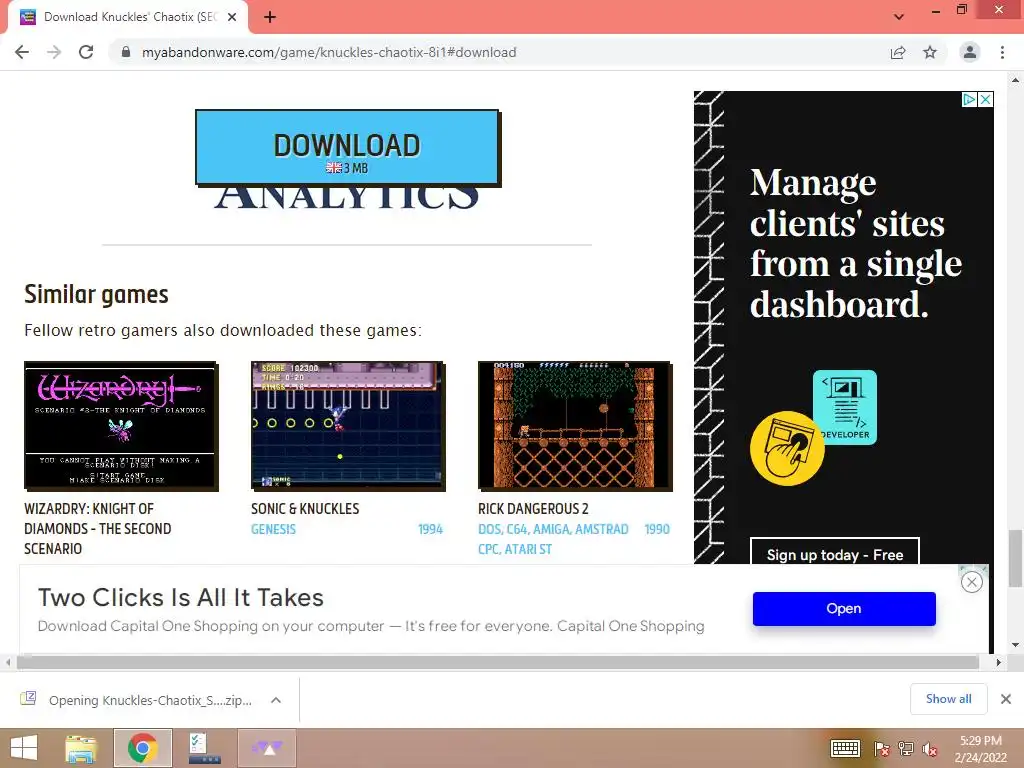This screenshot has width=1024, height=768.
Task: Select the Download Knuckles' Chaotix tab
Action: [127, 17]
